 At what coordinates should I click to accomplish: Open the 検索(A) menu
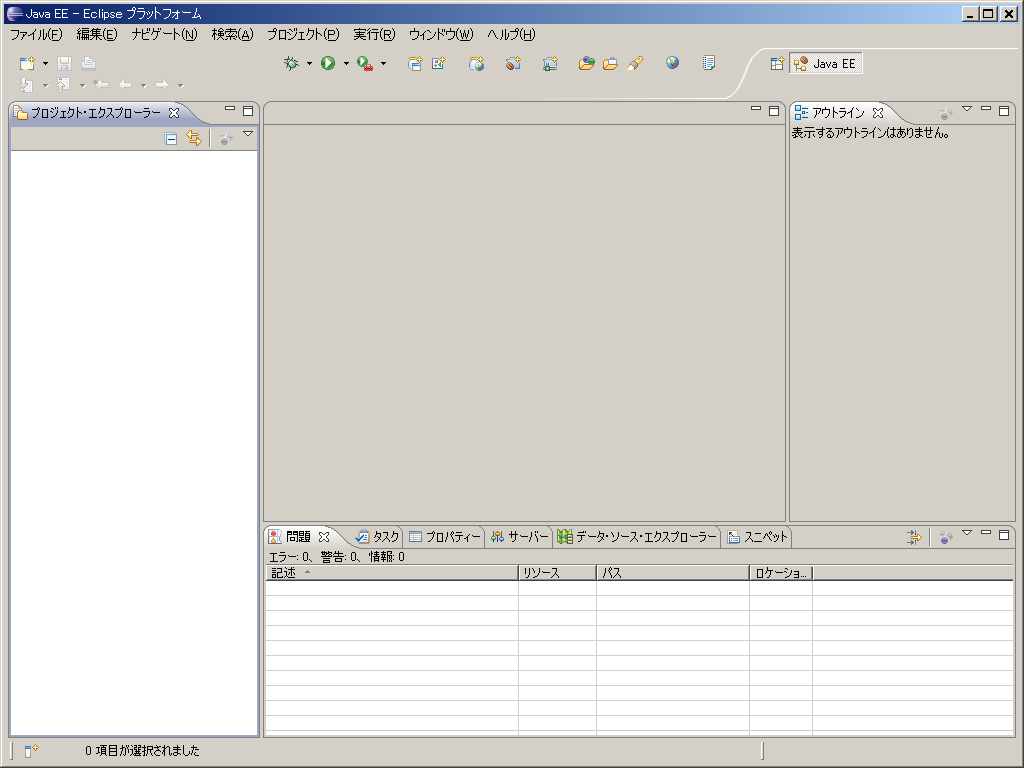(232, 35)
